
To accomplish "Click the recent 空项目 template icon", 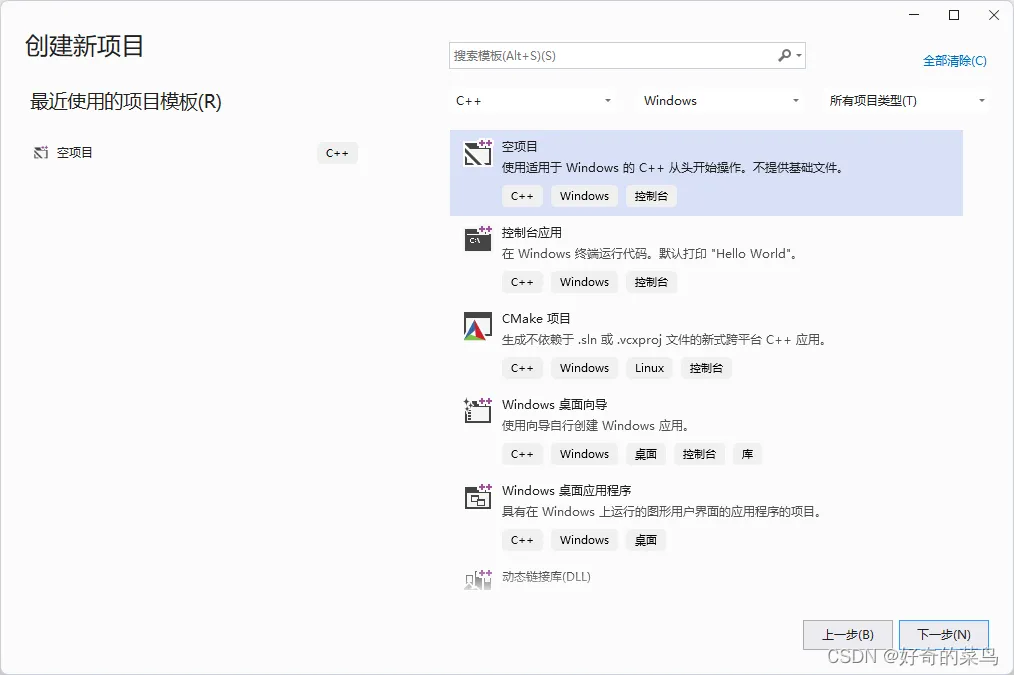I will (41, 153).
